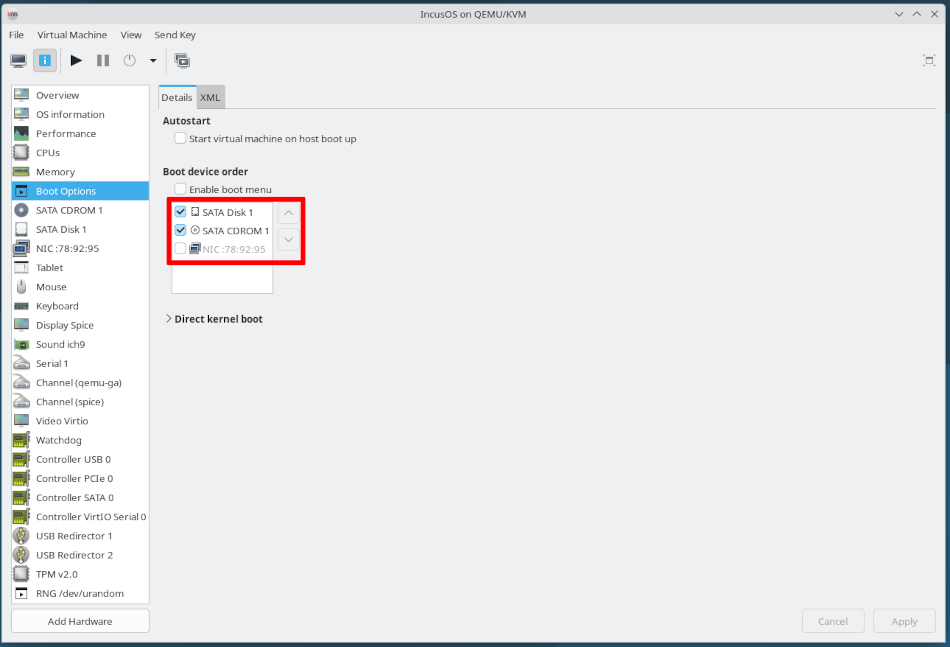The width and height of the screenshot is (950, 647).
Task: Open virtual hardware details view
Action: 45,60
